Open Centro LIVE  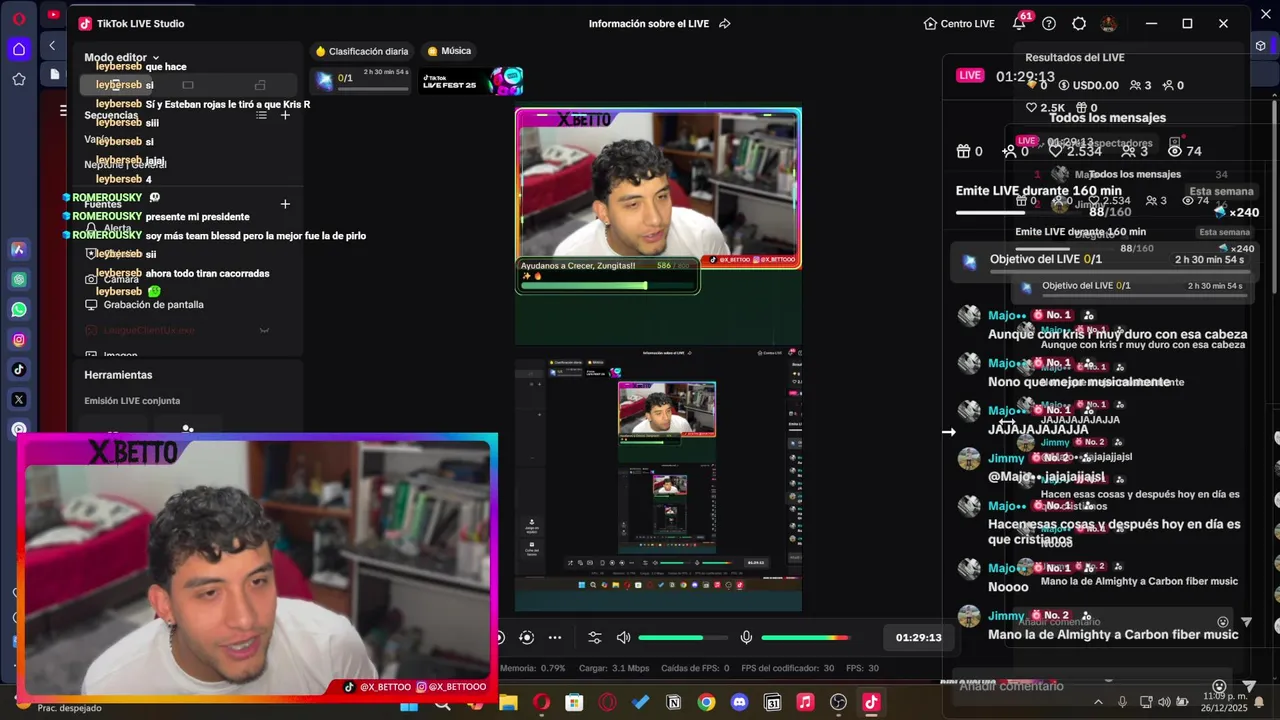pyautogui.click(x=959, y=23)
